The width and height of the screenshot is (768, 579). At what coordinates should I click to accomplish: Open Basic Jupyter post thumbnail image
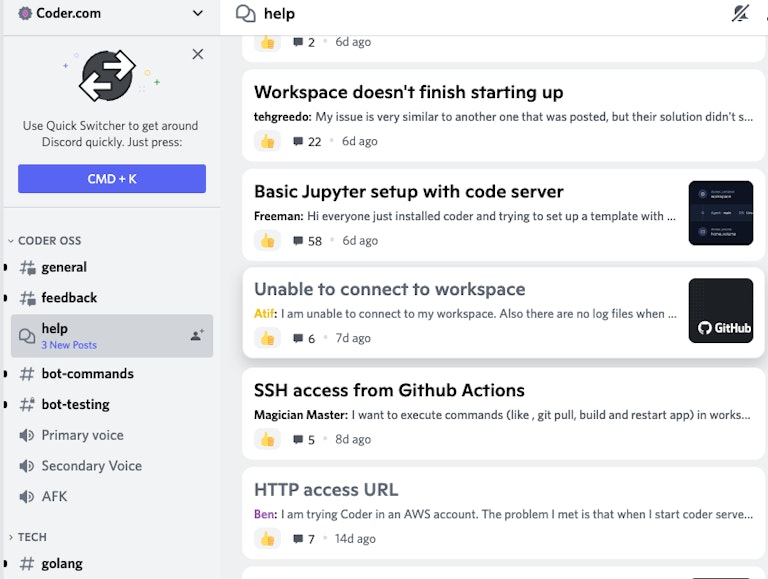tap(720, 213)
